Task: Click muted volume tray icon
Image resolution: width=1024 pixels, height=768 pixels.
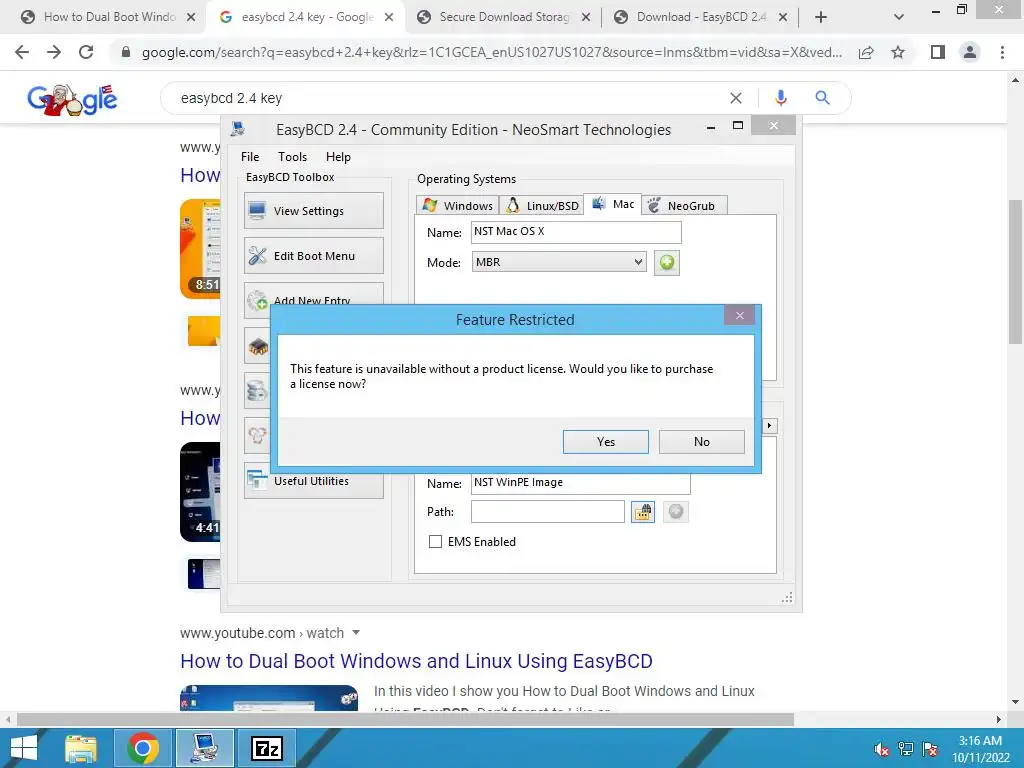Action: 882,749
